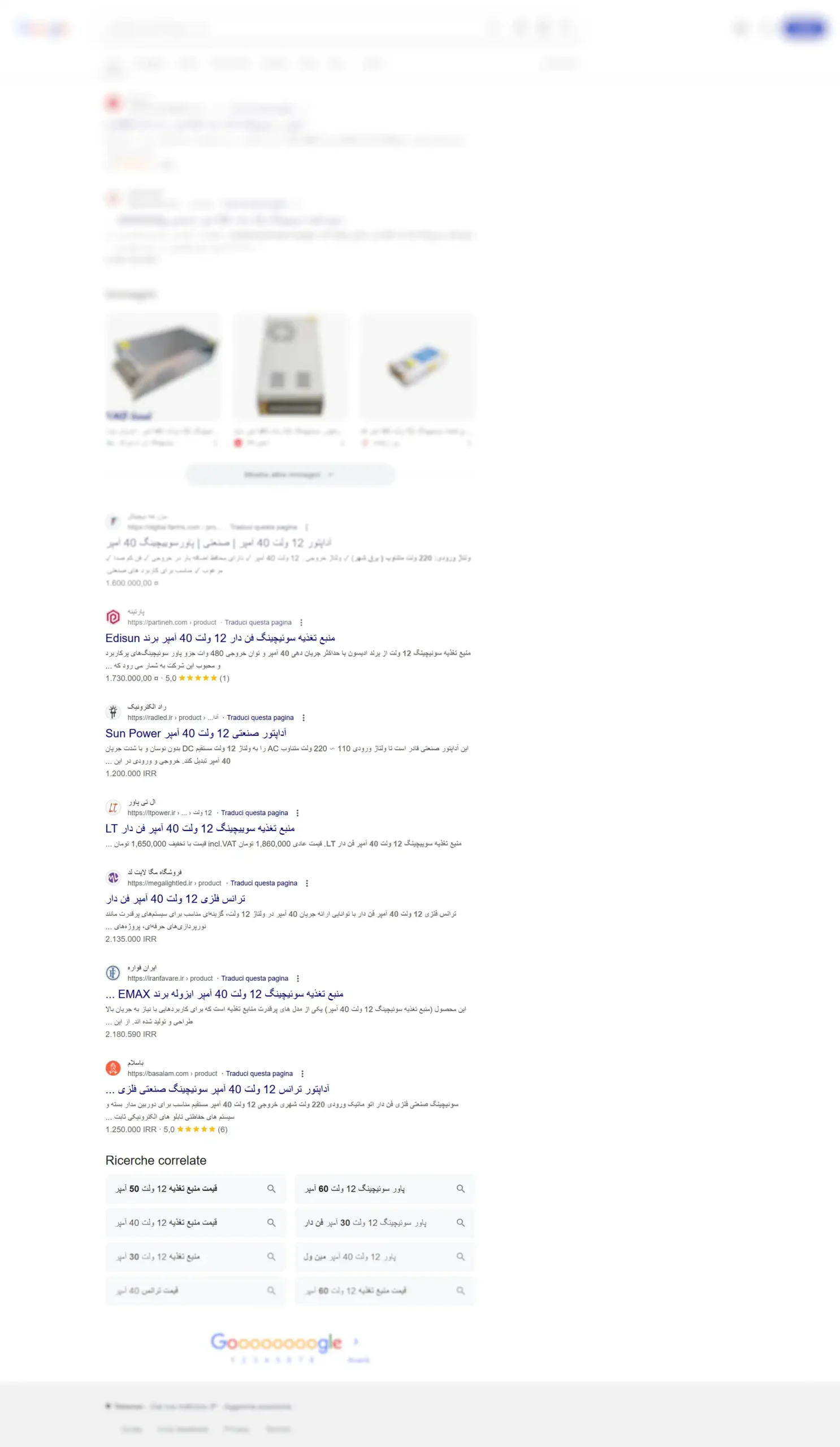Open the first power supply image thumbnail
Screen dimensions: 840x1447
pyautogui.click(x=163, y=366)
